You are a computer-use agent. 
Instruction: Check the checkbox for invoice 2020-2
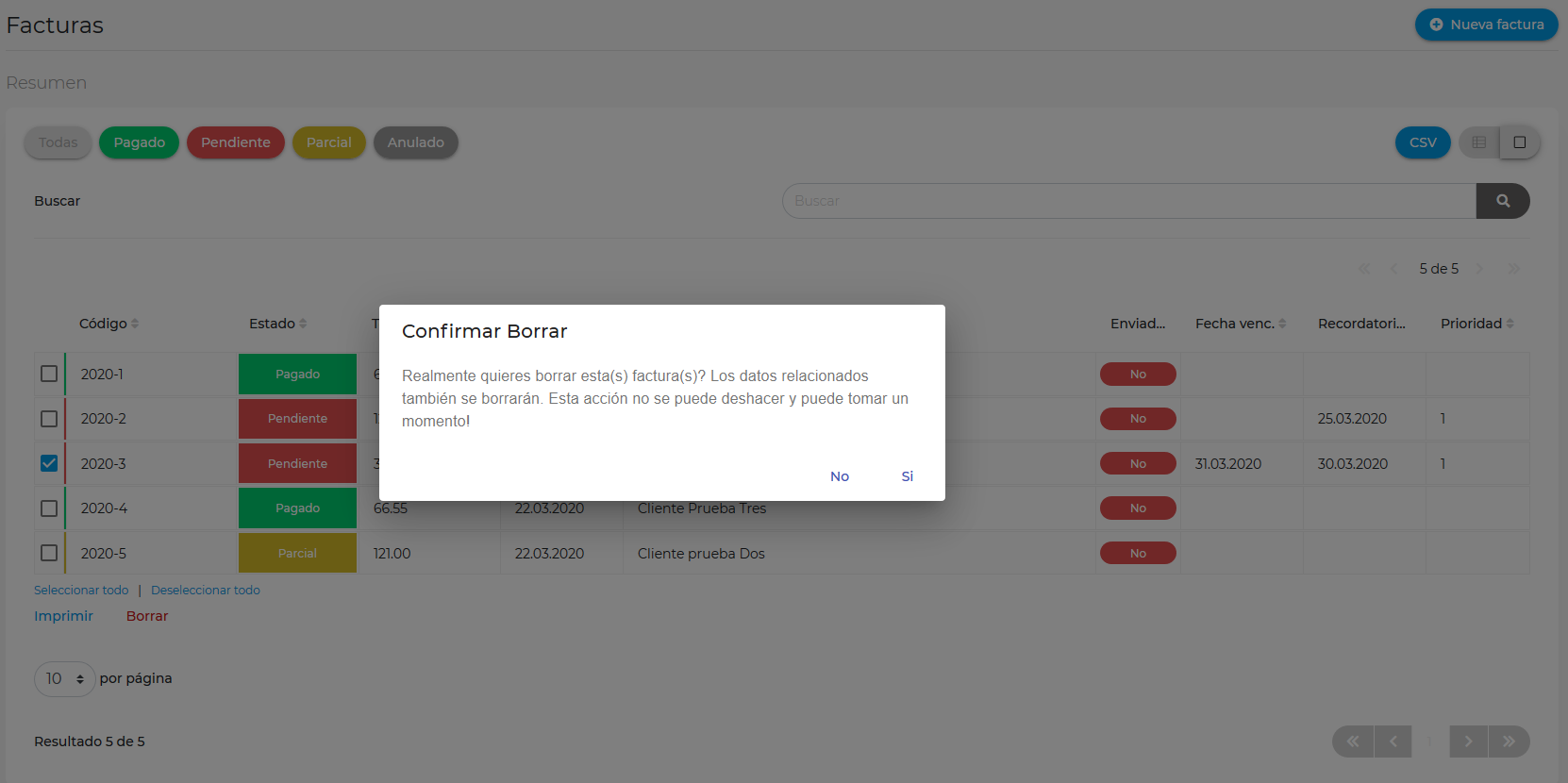point(49,419)
